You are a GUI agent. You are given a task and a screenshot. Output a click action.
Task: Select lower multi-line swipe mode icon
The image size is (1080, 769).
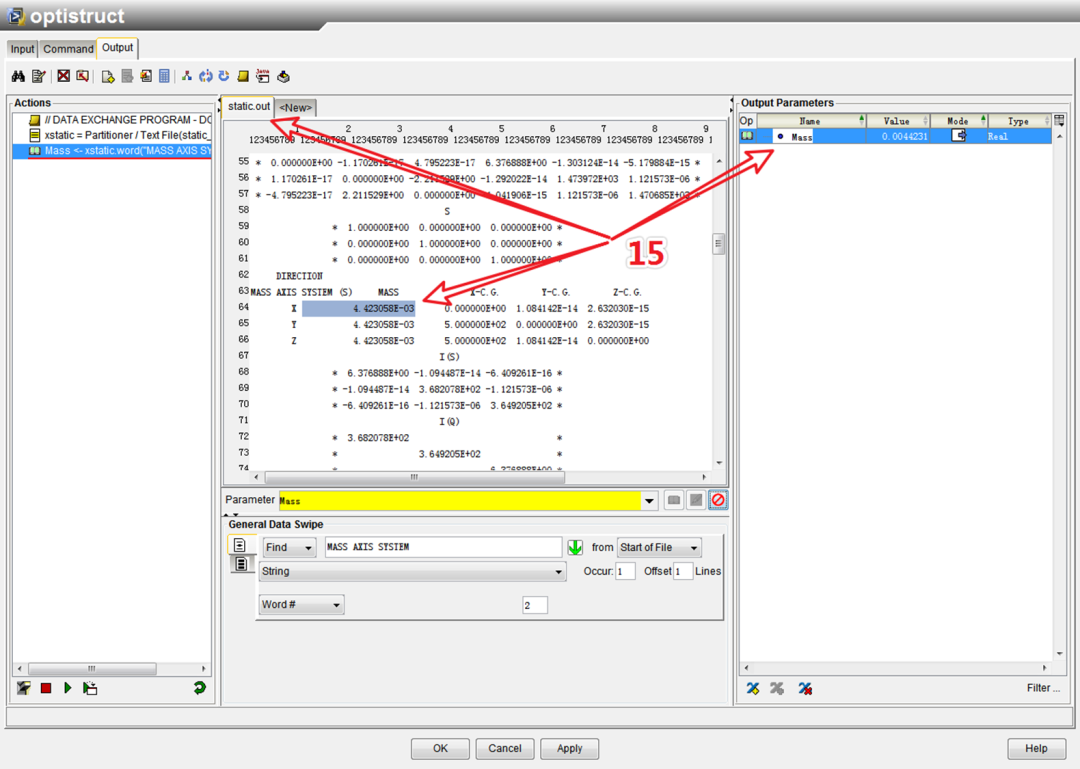(241, 564)
